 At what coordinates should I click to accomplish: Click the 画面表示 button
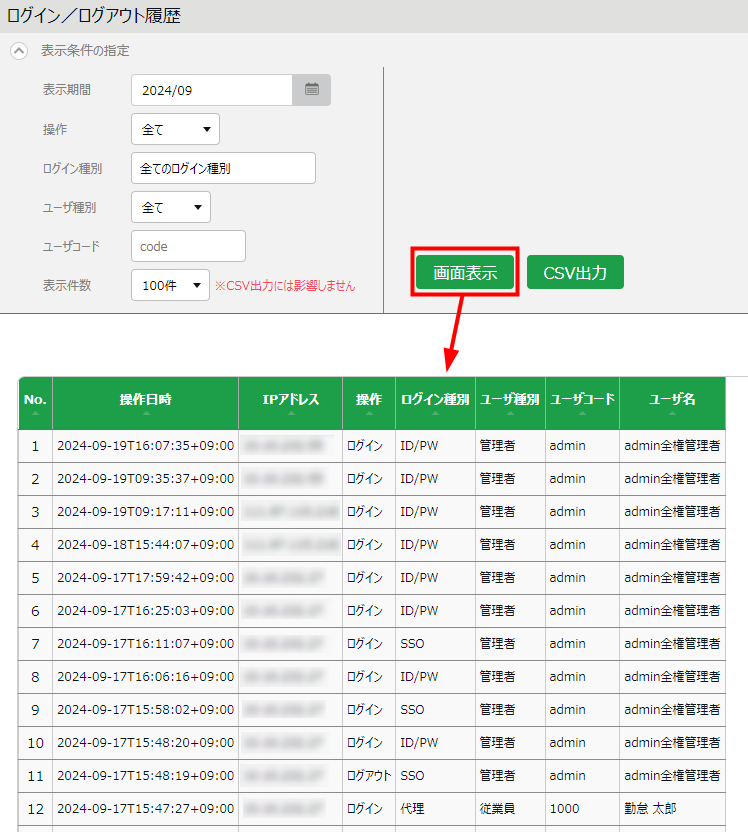464,273
